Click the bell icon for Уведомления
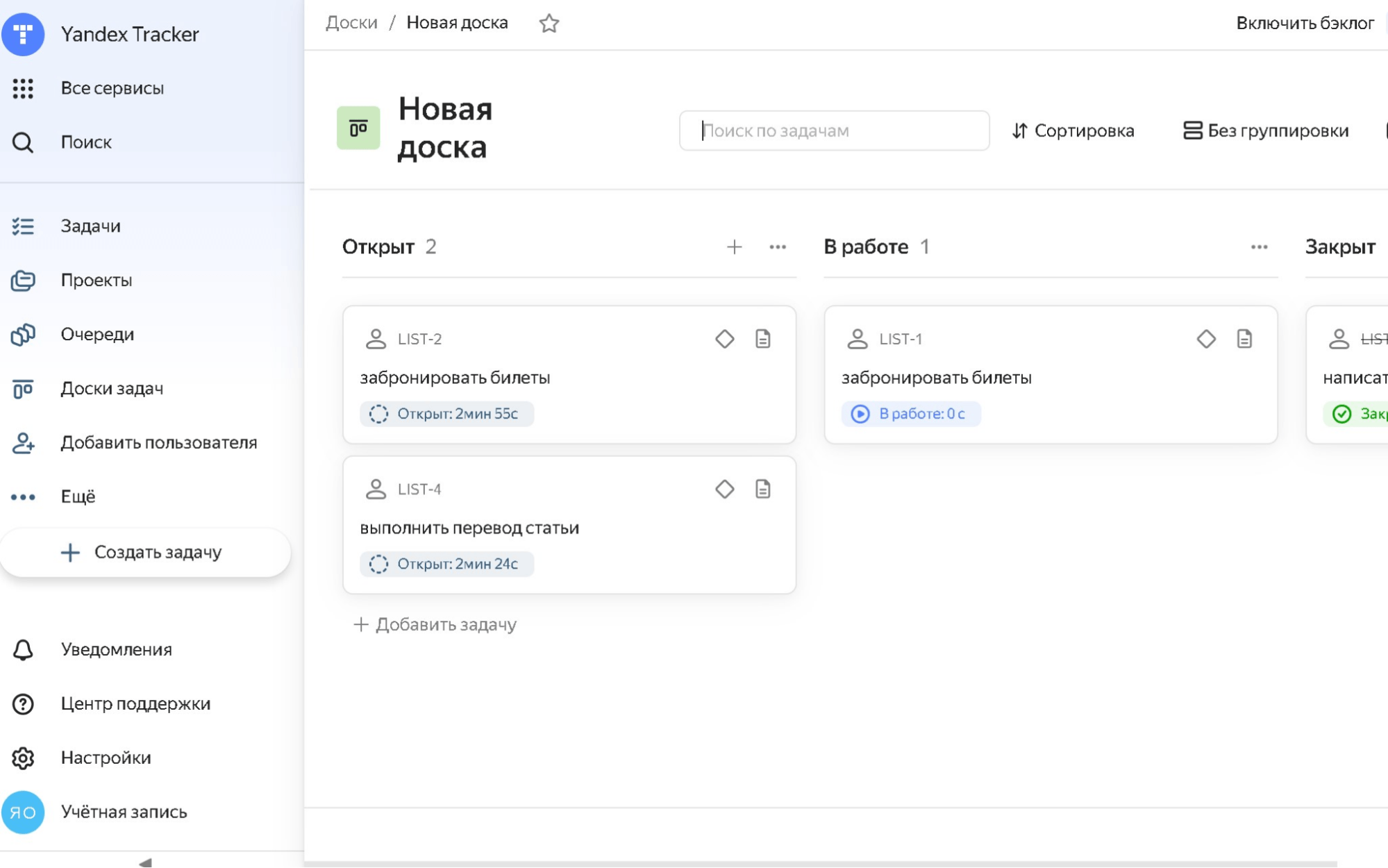This screenshot has height=868, width=1388. (x=23, y=649)
